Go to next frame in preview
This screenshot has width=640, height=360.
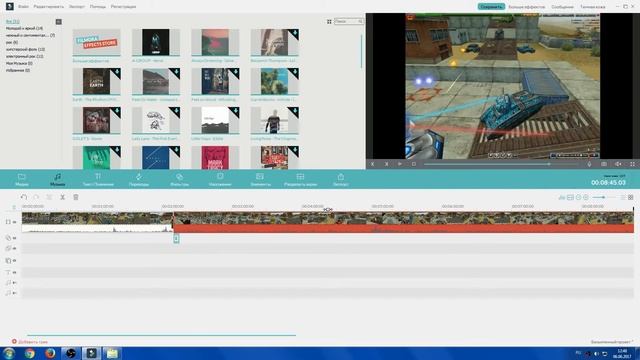pyautogui.click(x=386, y=164)
